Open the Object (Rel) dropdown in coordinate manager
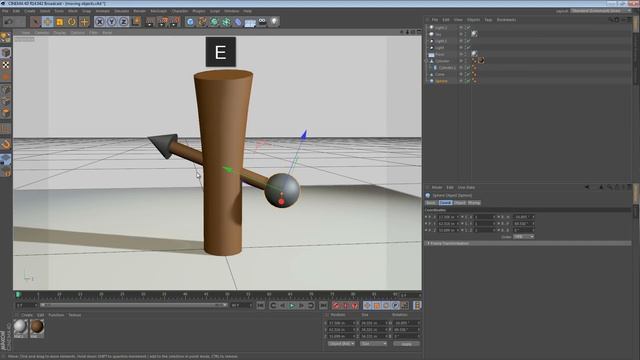640x360 pixels. tap(341, 344)
